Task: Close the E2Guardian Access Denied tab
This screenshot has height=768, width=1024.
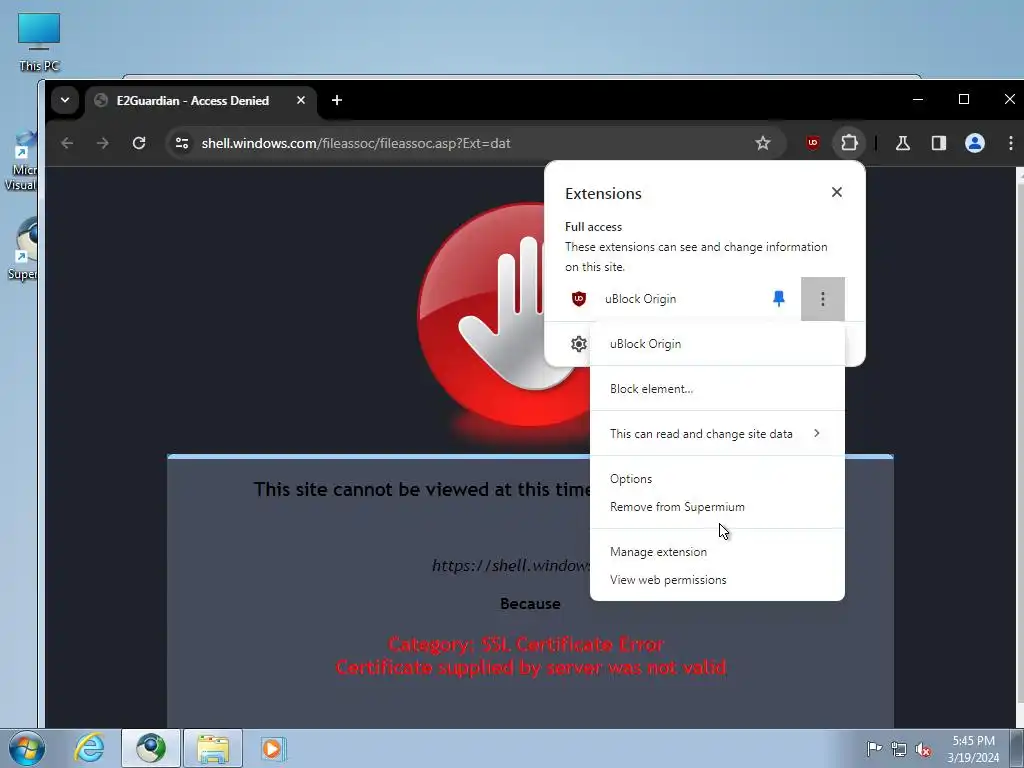Action: [x=300, y=100]
